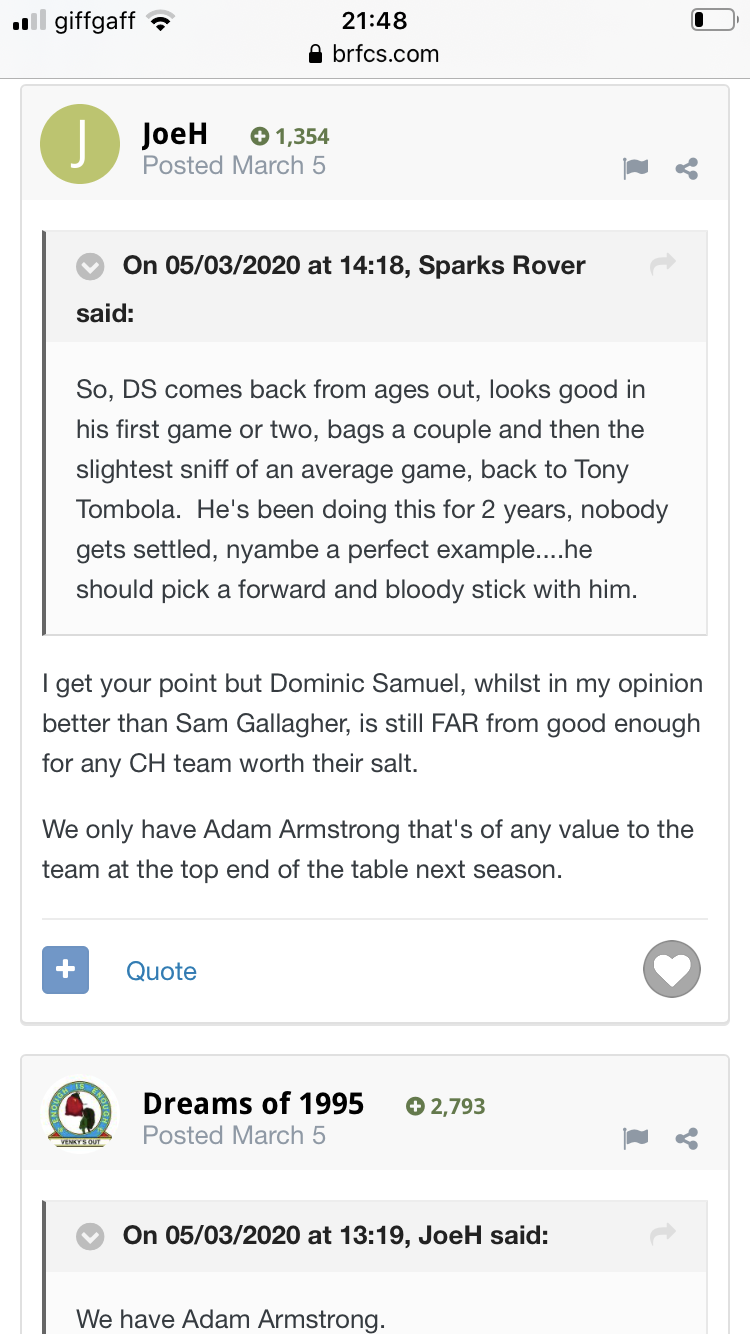Image resolution: width=750 pixels, height=1334 pixels.
Task: View JoeH's 1,354 reputation score
Action: click(x=290, y=137)
